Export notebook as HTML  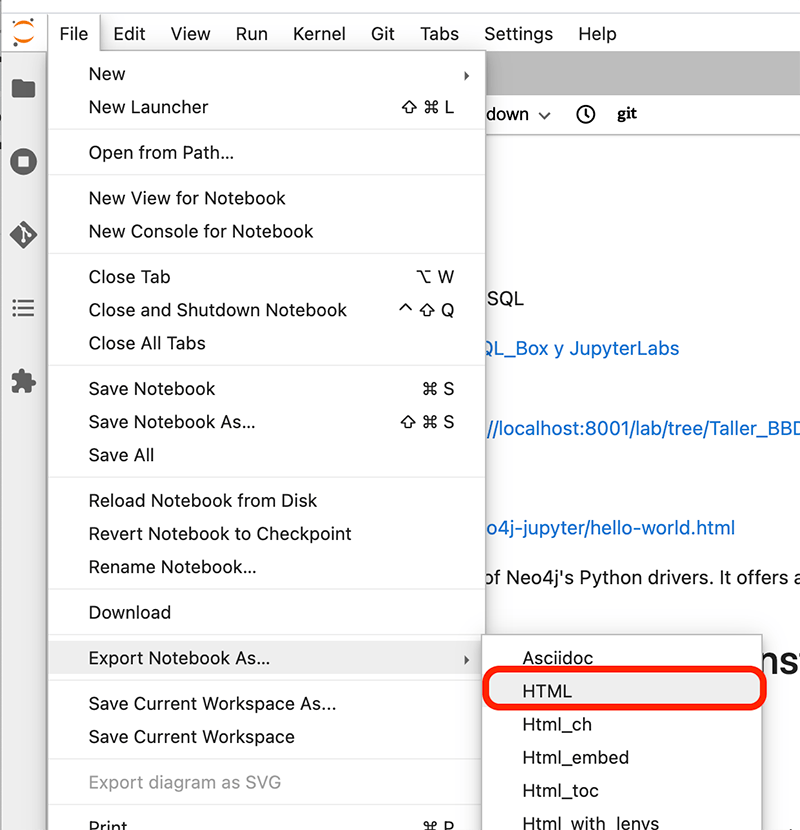click(622, 691)
